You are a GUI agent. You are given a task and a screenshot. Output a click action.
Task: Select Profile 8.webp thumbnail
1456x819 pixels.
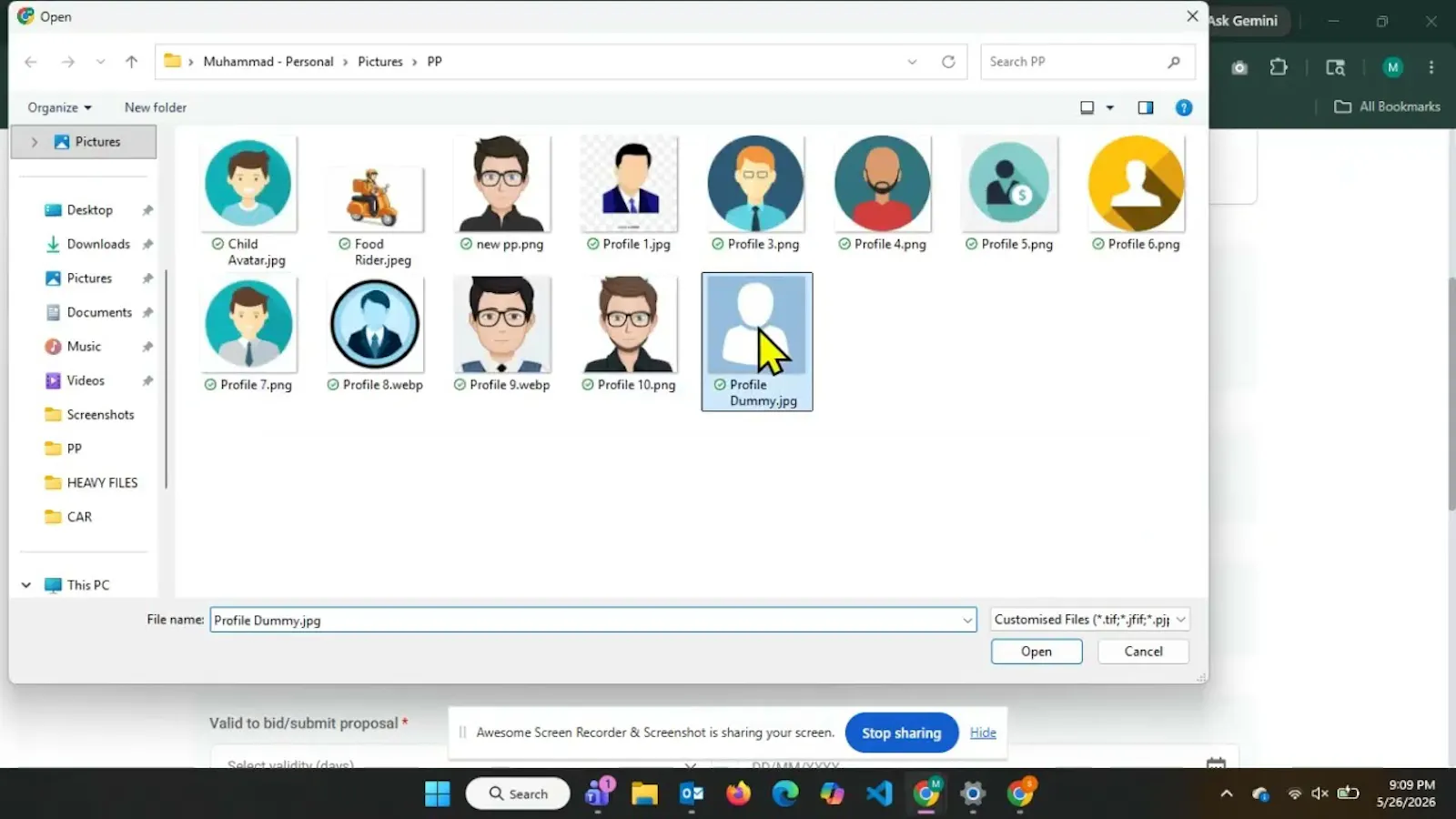[375, 325]
